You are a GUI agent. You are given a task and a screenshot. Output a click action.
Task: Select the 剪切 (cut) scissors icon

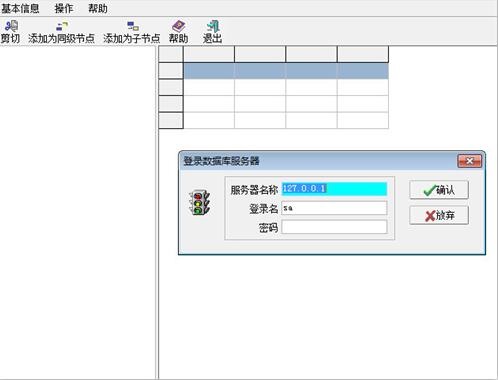click(11, 26)
